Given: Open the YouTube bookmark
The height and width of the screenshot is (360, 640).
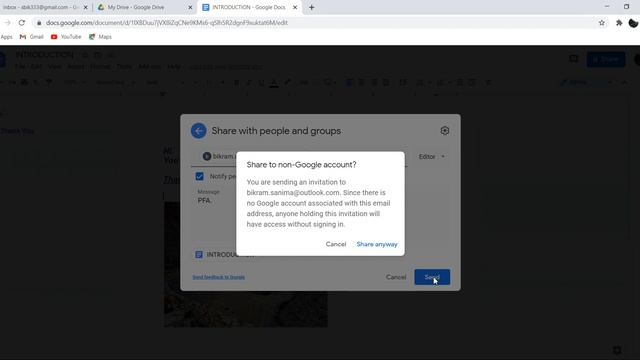Looking at the screenshot, I should [66, 37].
